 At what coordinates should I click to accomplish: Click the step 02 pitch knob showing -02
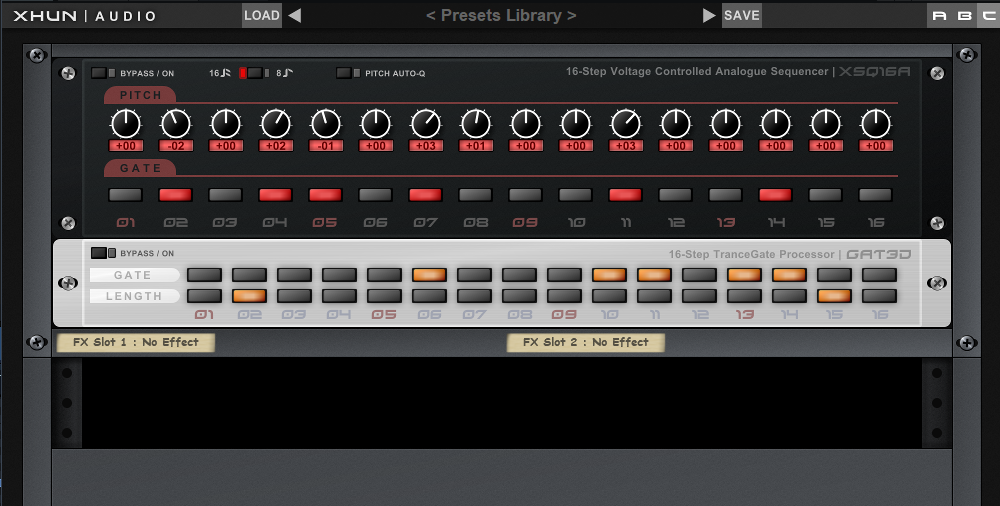click(x=176, y=124)
